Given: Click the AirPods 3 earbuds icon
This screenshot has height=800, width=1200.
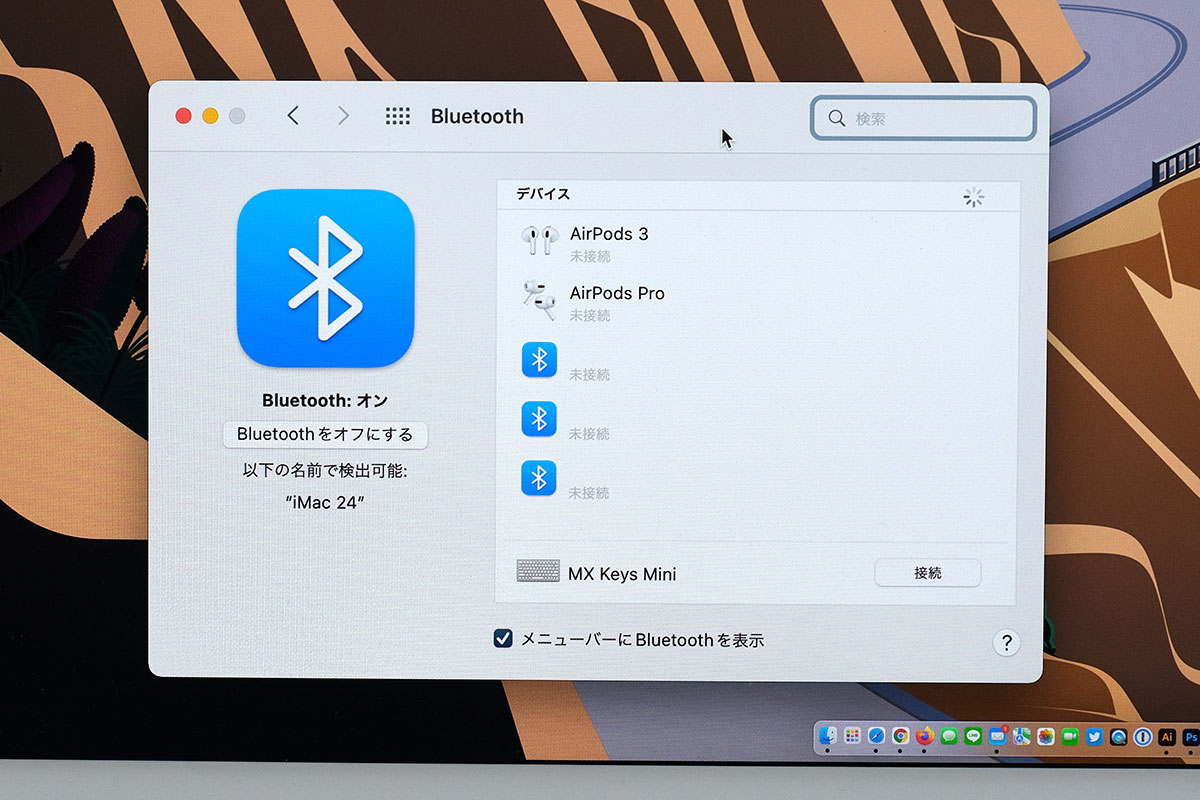Looking at the screenshot, I should pos(540,240).
